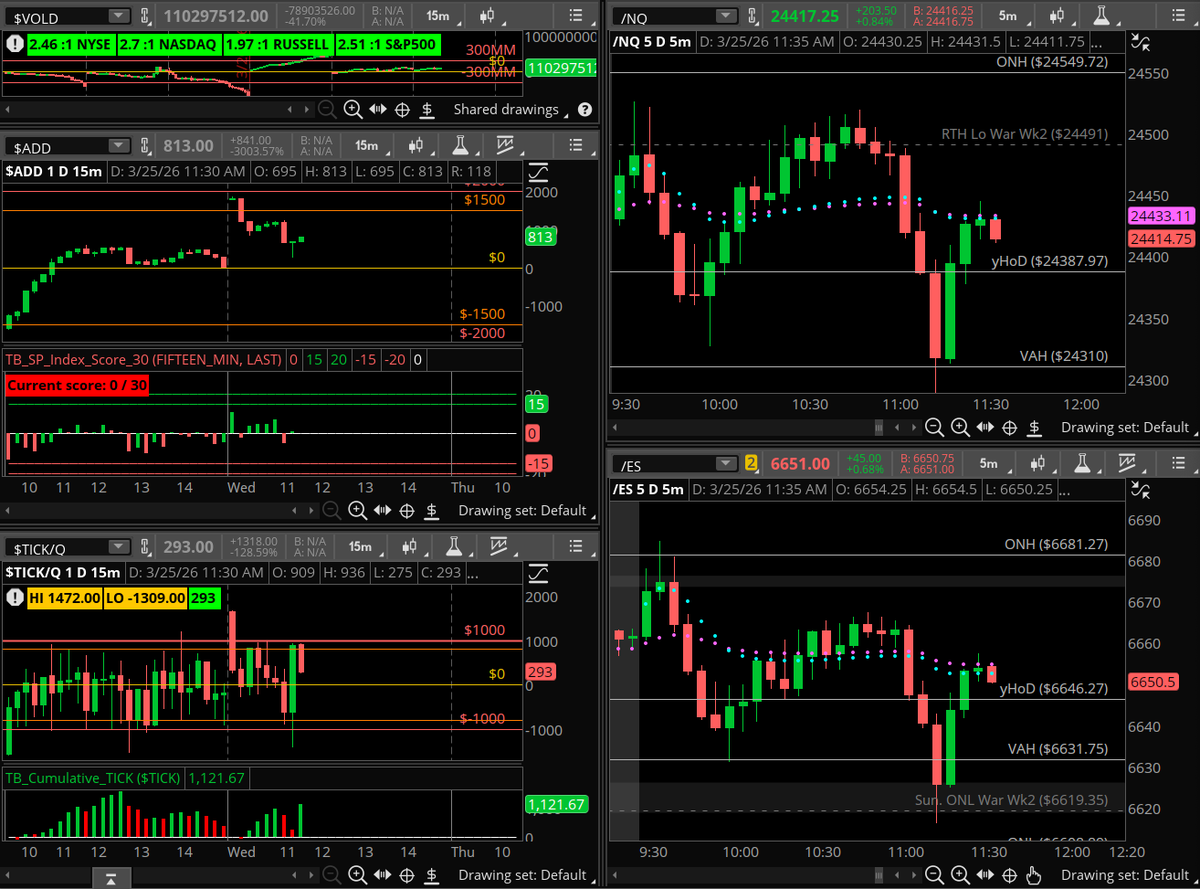Click the alert exclamation icon on $TICK/Q chart

tap(16, 597)
